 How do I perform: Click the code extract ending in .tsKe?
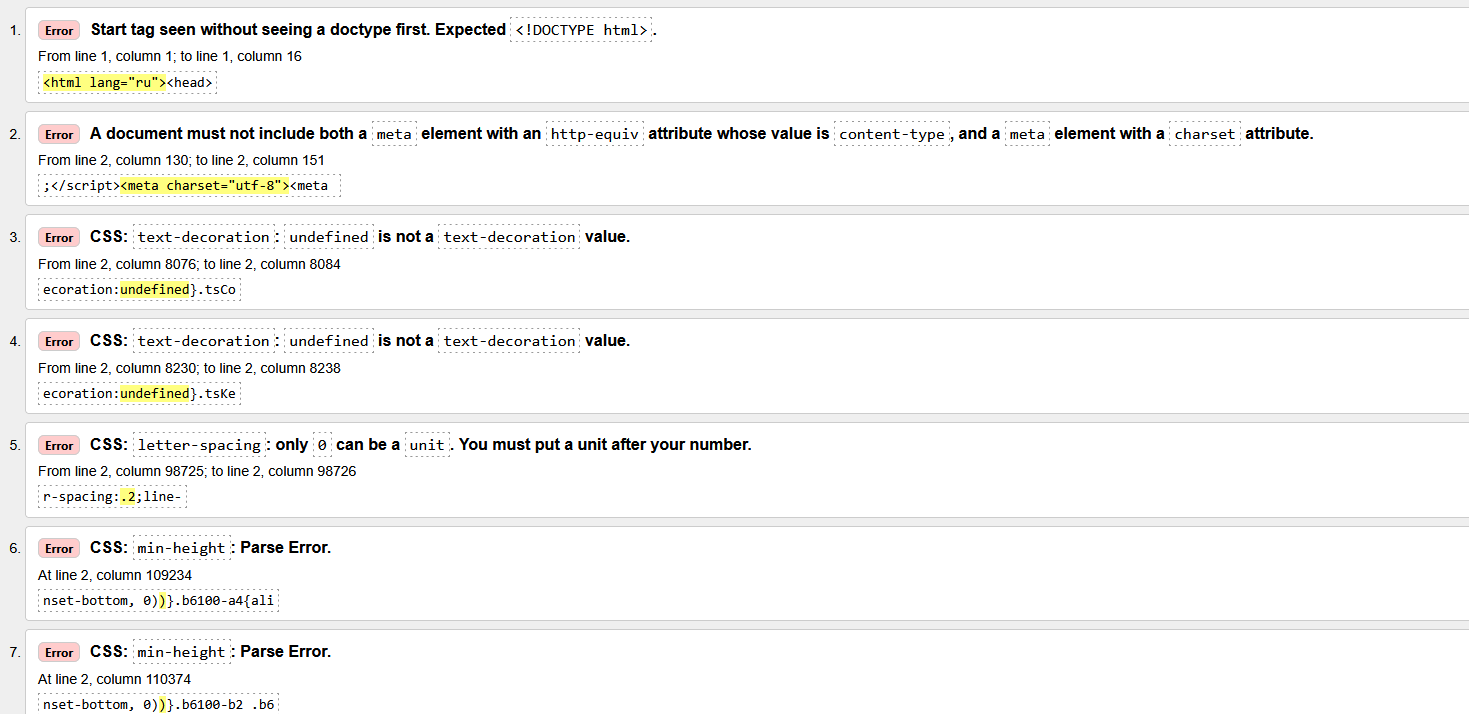coord(139,394)
